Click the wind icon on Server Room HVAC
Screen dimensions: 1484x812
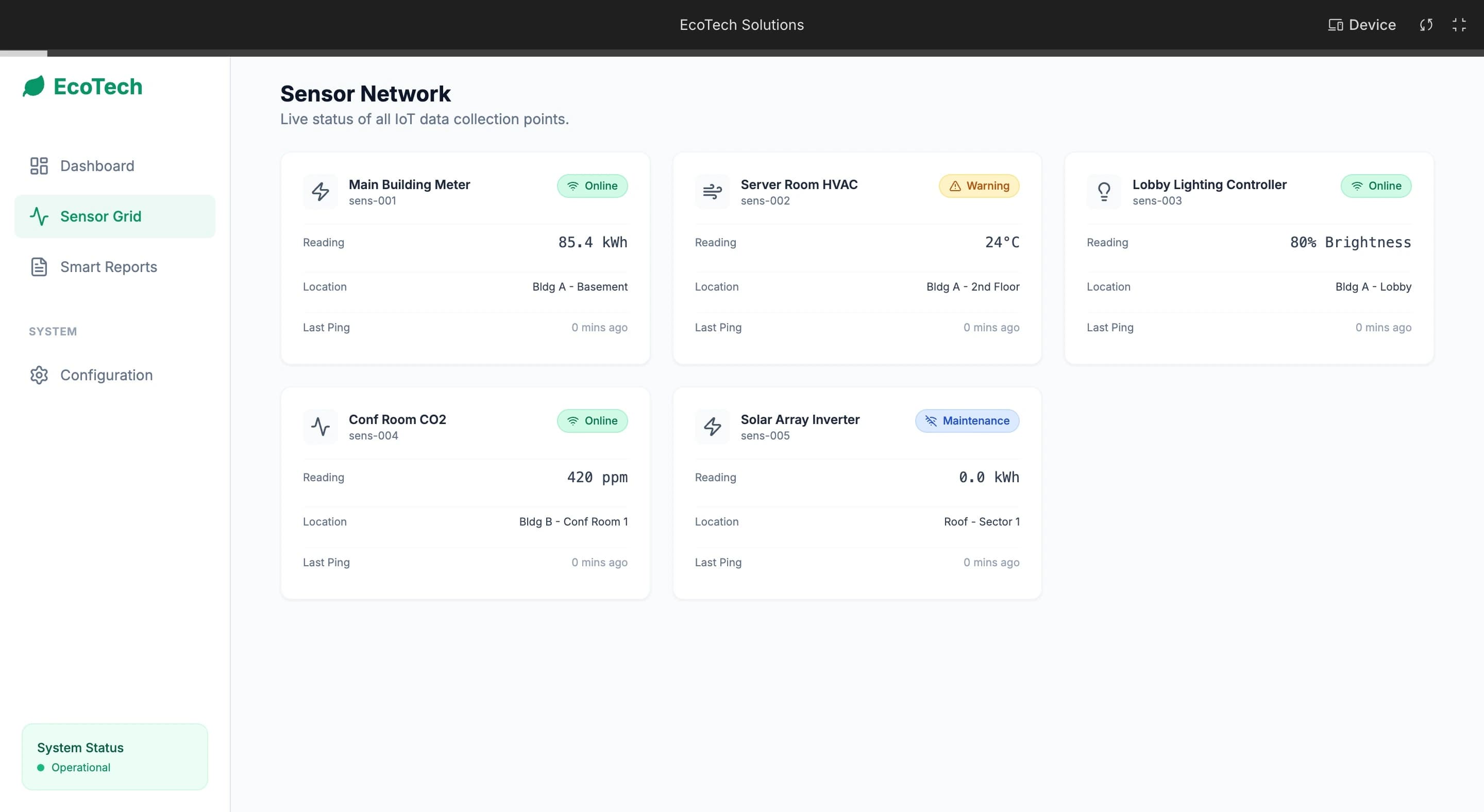pyautogui.click(x=712, y=192)
